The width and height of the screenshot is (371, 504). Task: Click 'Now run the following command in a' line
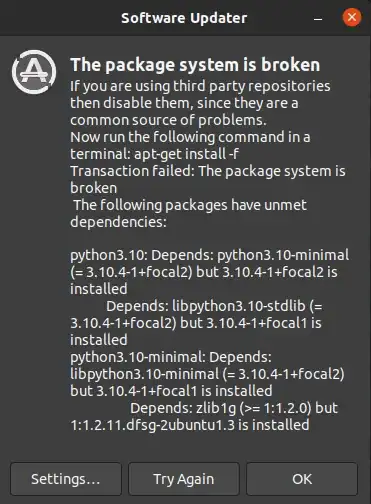click(190, 137)
